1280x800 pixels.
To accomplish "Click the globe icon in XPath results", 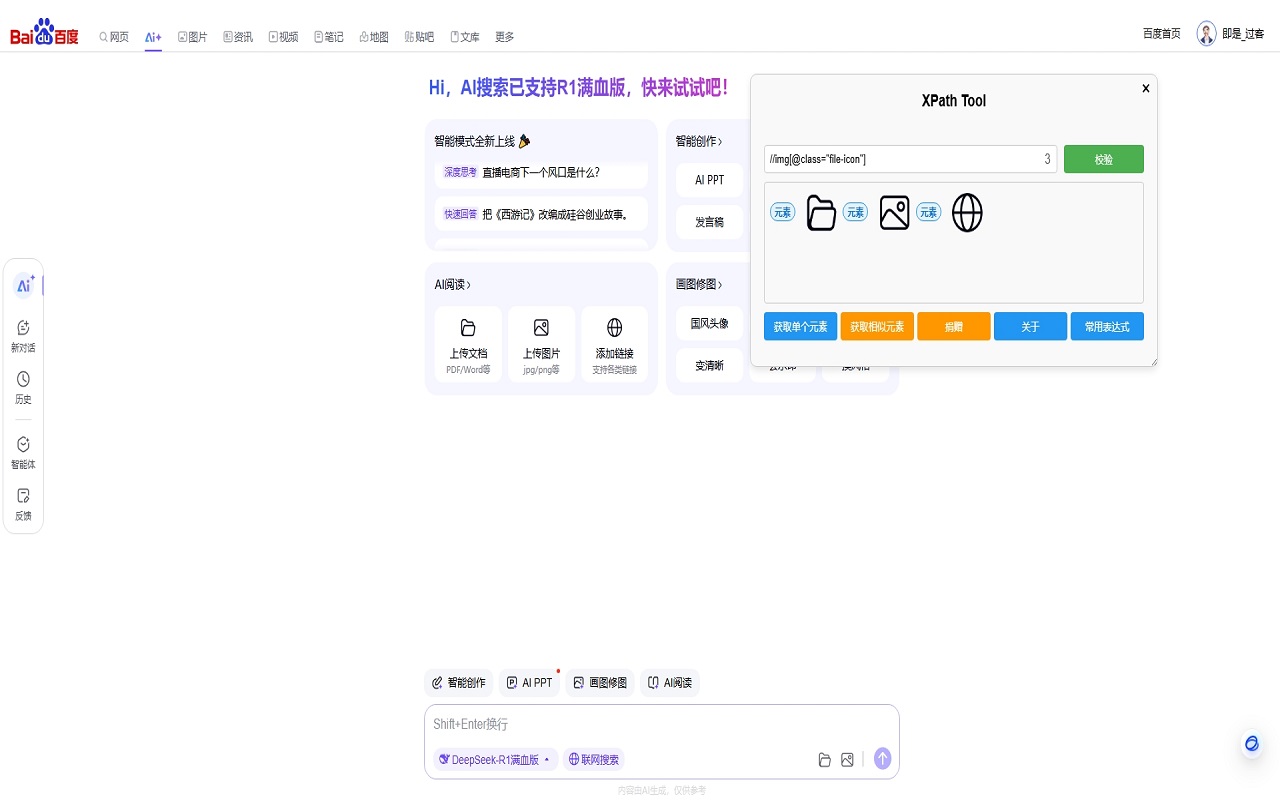I will (x=967, y=212).
